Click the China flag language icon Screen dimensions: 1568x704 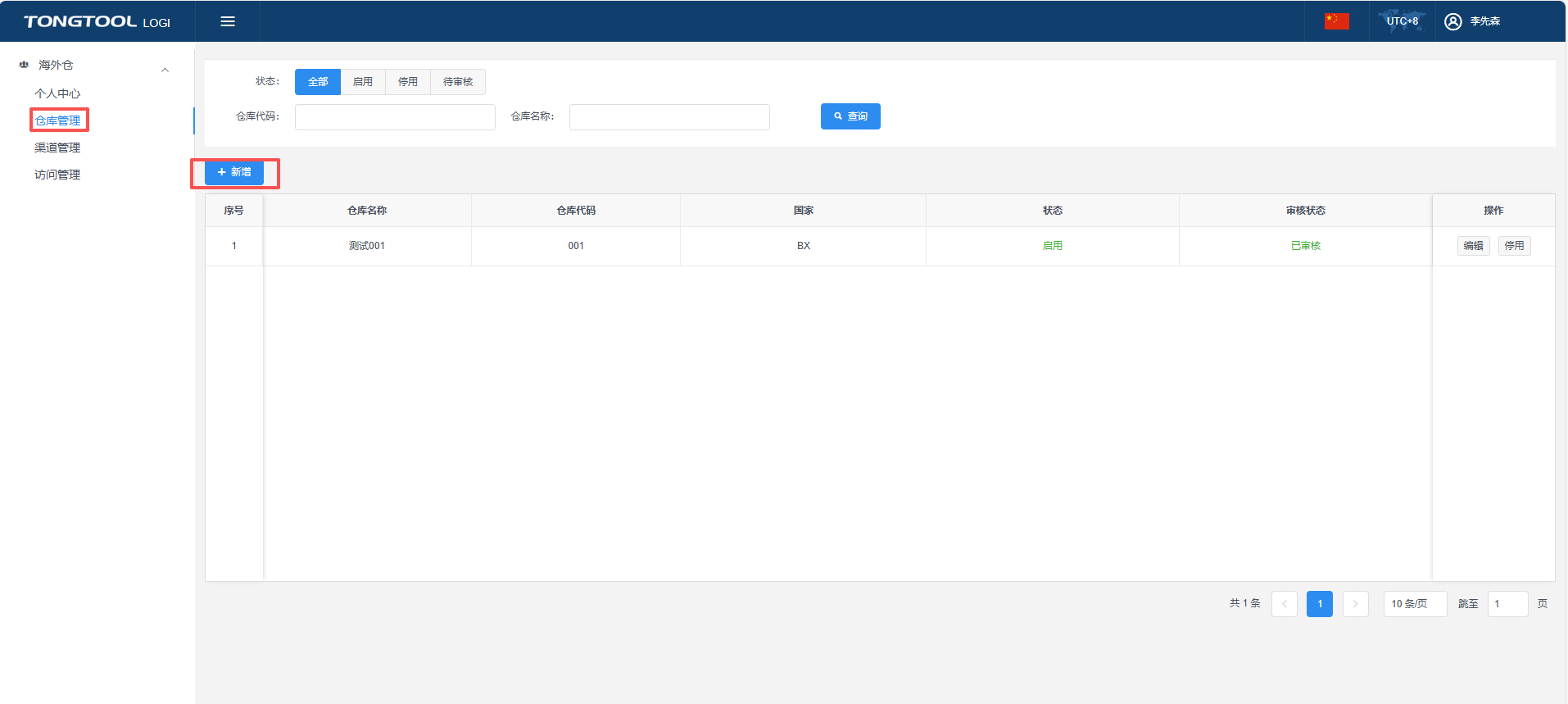(1336, 21)
